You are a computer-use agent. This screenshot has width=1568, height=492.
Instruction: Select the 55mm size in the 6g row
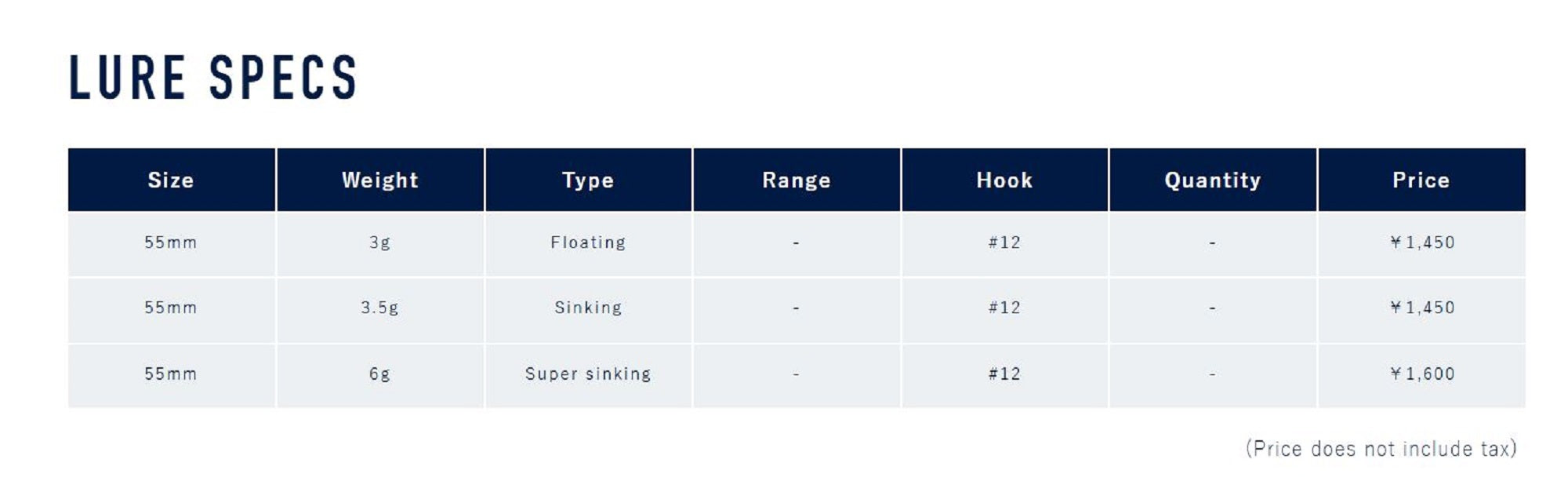pyautogui.click(x=171, y=374)
